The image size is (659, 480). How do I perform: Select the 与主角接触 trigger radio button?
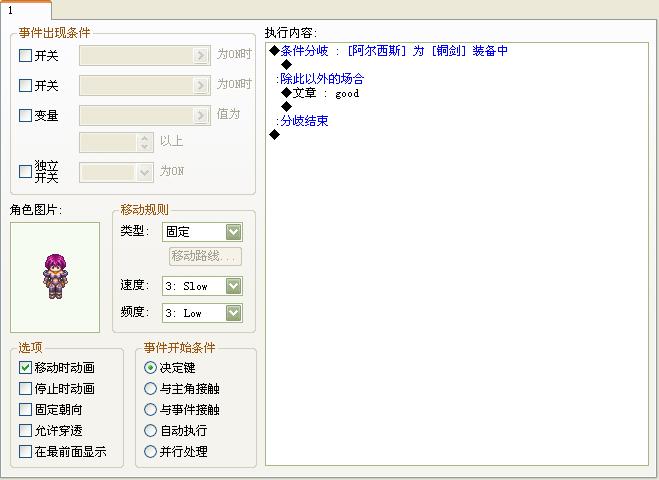click(150, 388)
